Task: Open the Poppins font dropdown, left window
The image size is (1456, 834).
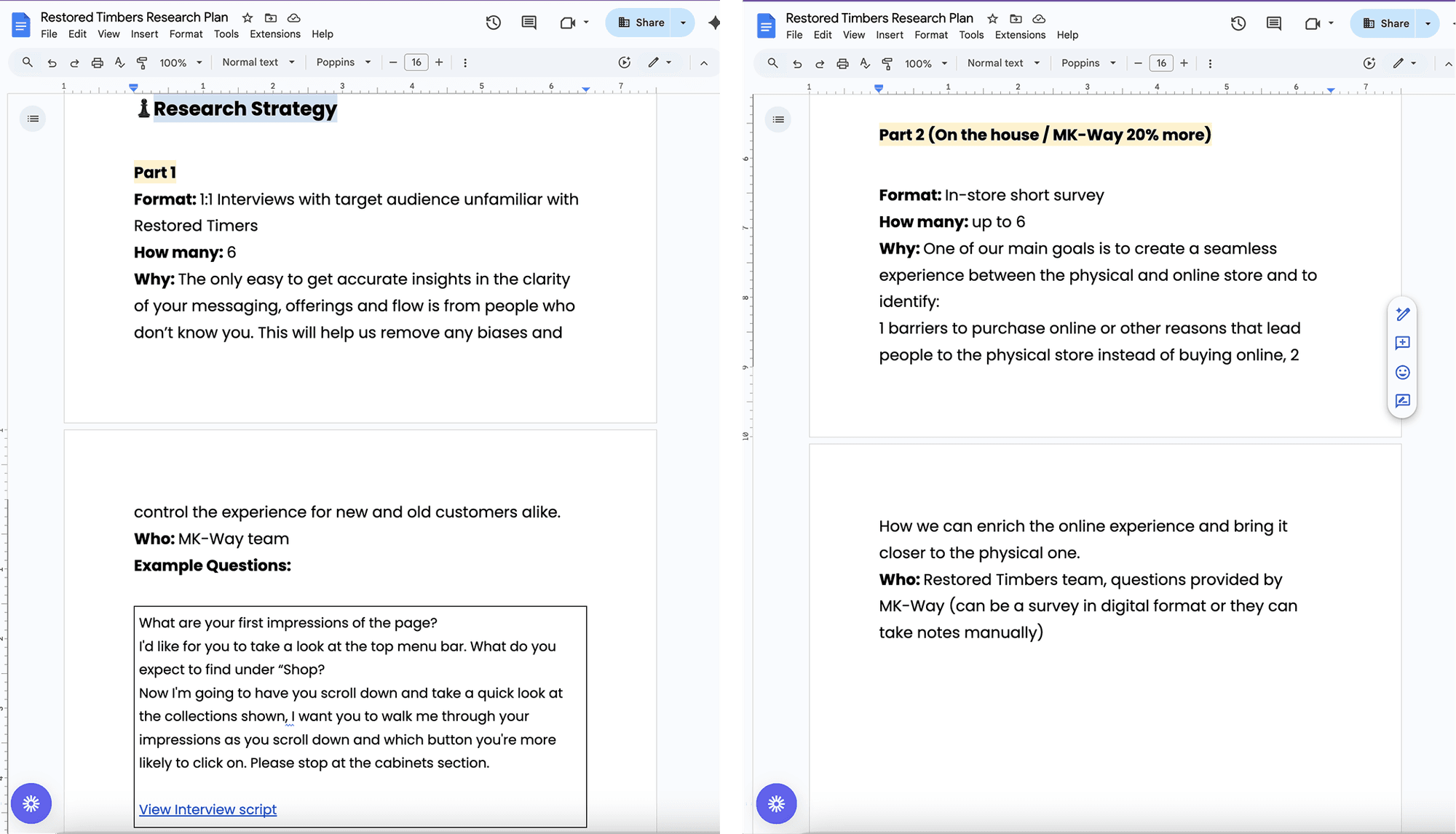Action: coord(344,63)
